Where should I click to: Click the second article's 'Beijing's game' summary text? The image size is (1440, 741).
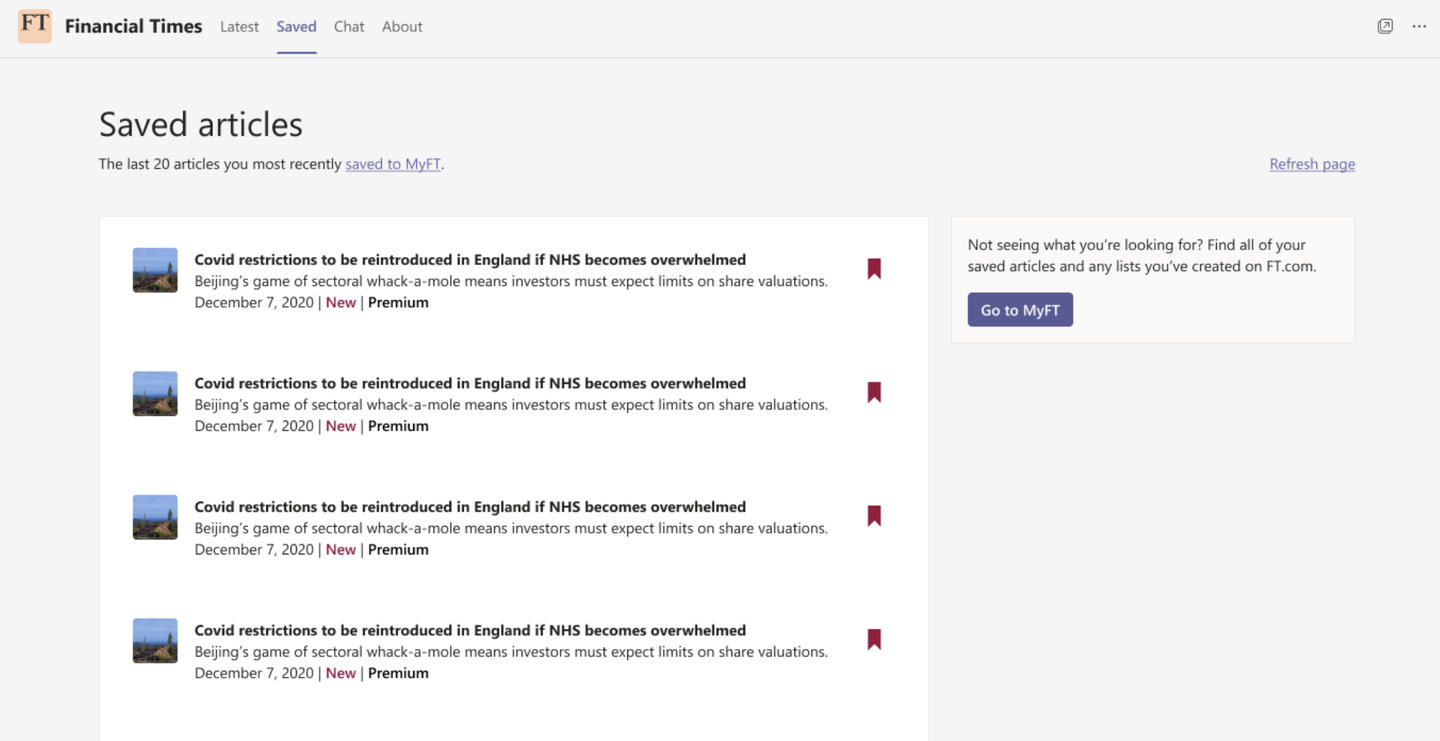click(511, 405)
